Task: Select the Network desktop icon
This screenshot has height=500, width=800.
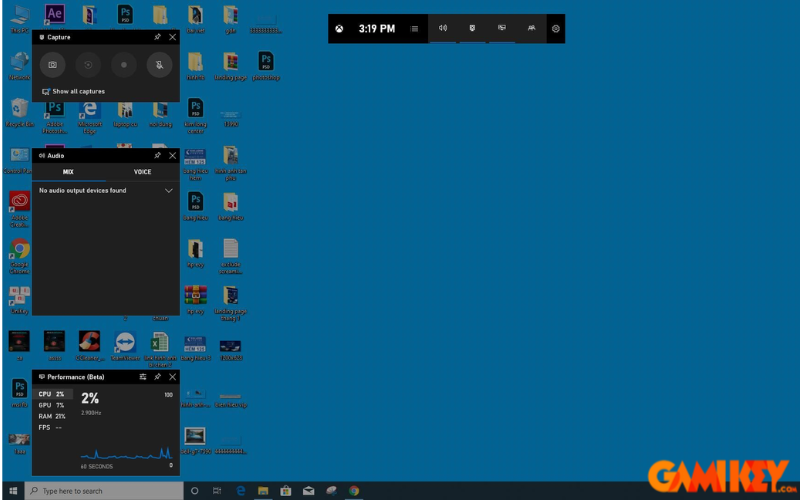Action: [19, 66]
